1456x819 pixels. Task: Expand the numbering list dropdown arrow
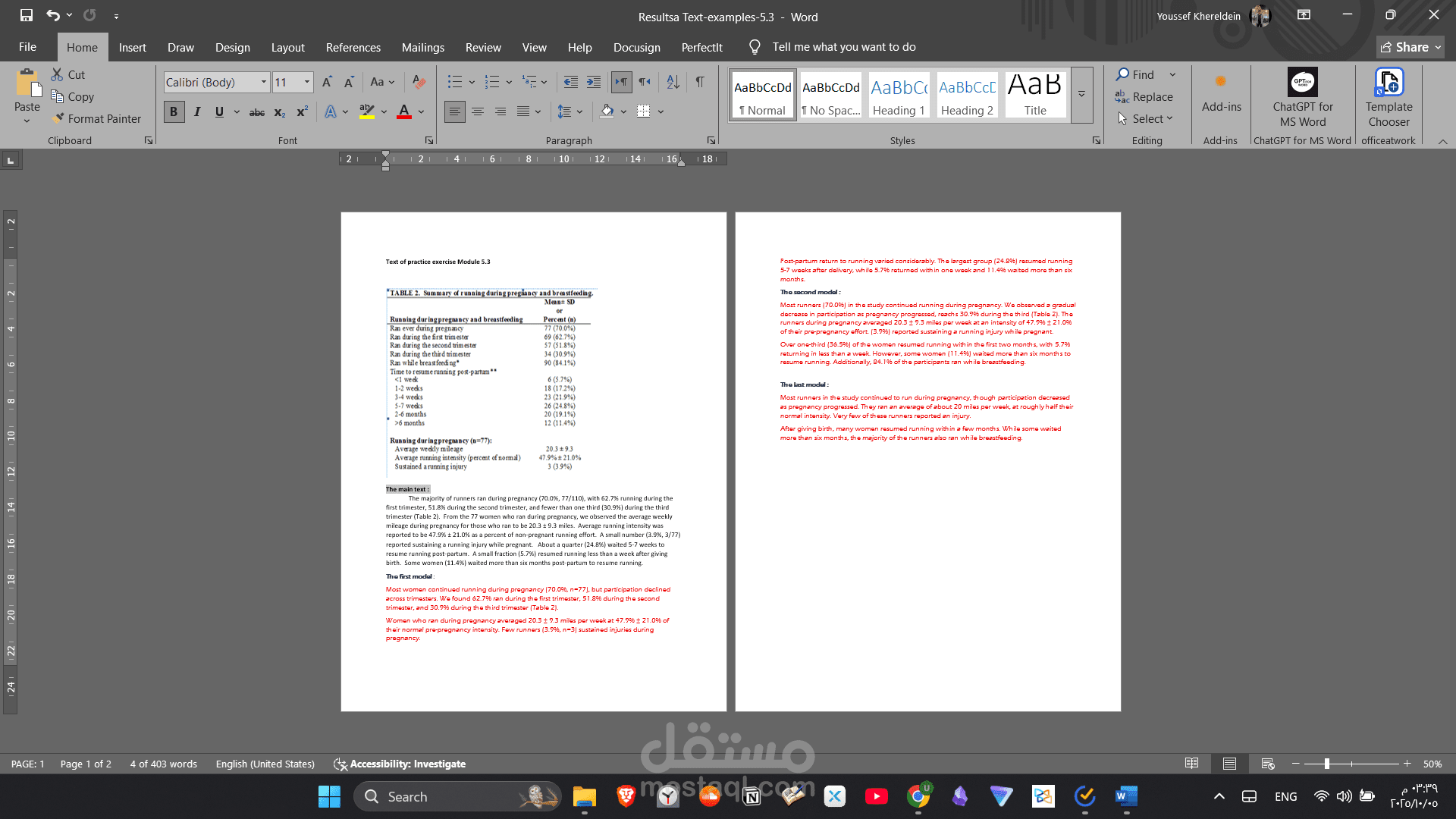509,82
